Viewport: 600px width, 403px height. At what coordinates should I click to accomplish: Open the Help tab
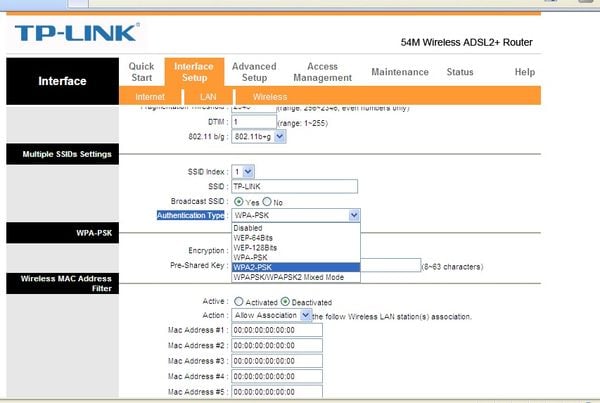pyautogui.click(x=525, y=72)
